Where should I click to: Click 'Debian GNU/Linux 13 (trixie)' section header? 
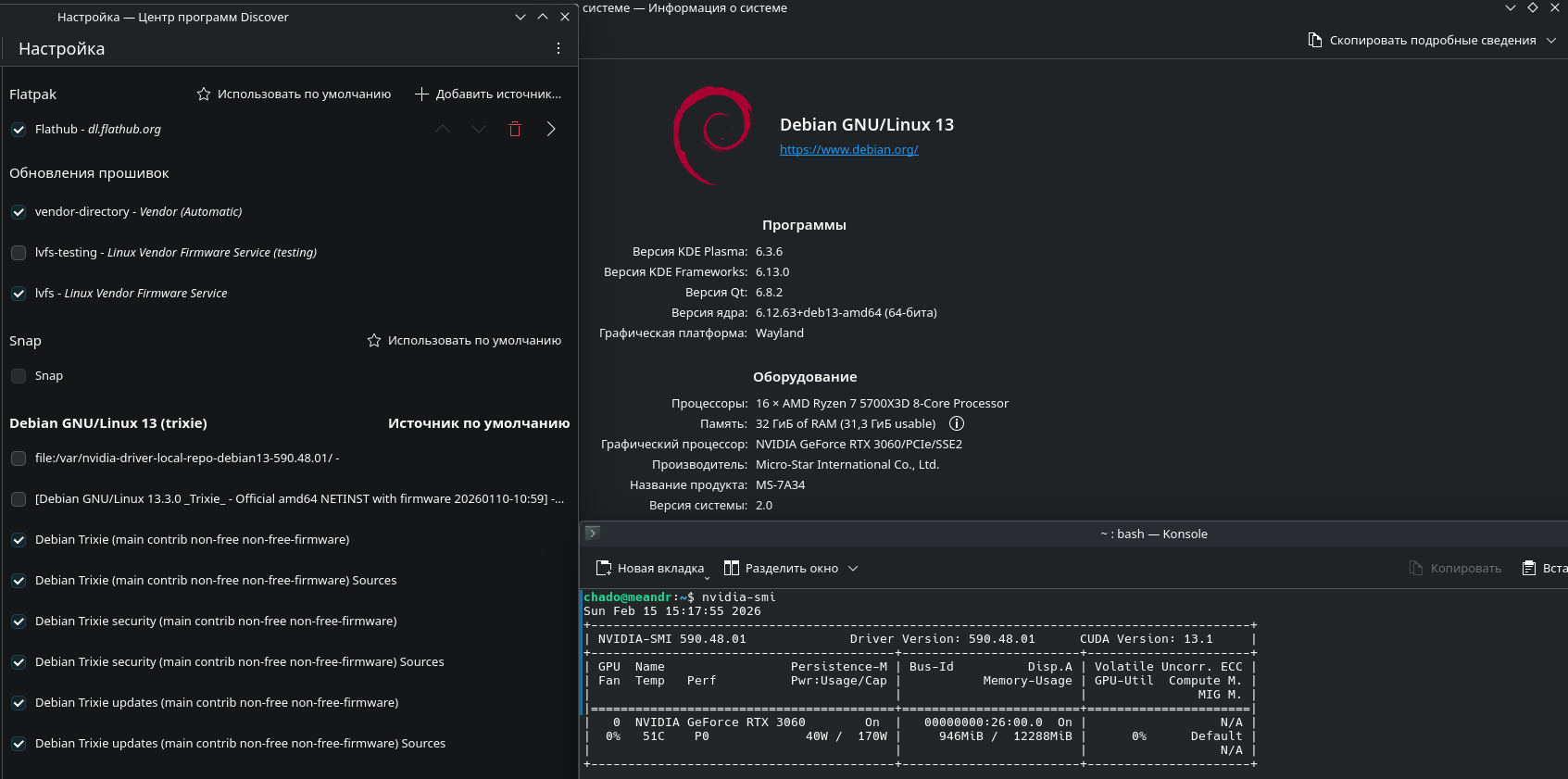tap(108, 423)
